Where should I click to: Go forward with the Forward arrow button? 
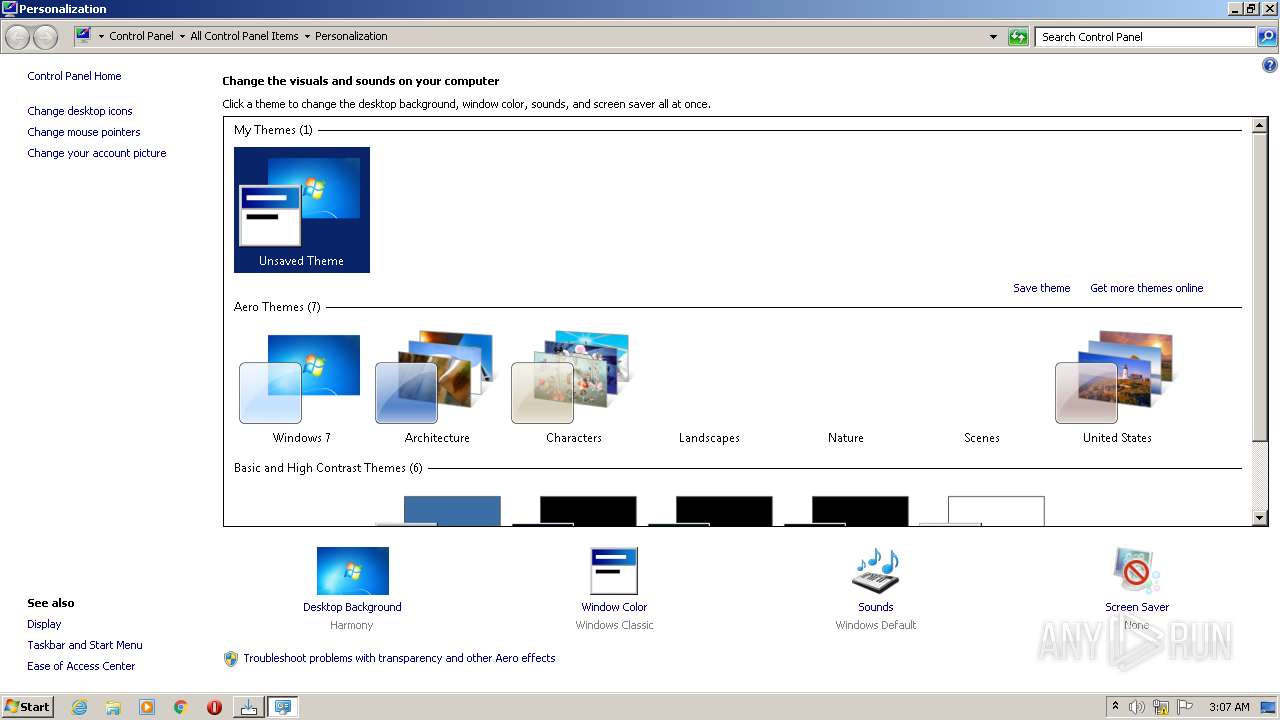[x=46, y=37]
